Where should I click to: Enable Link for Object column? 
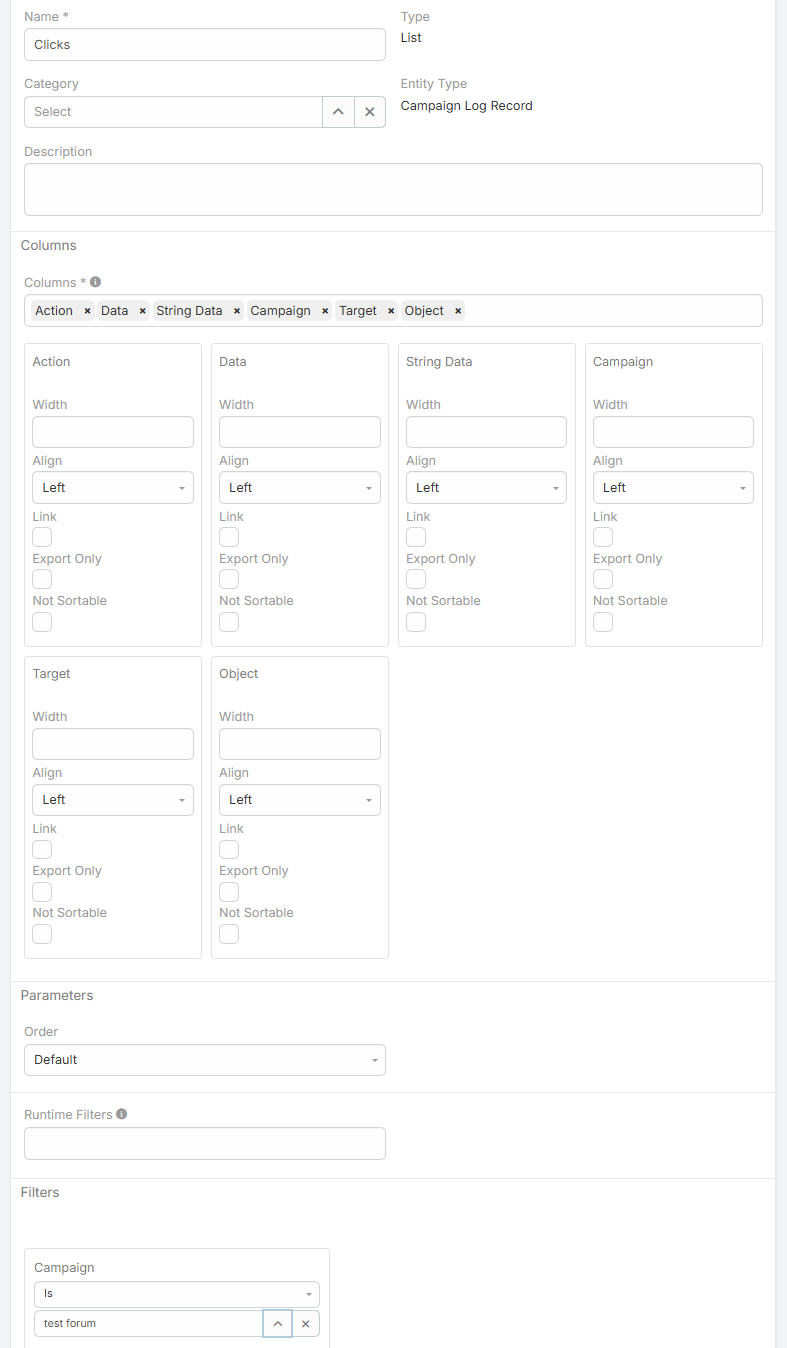pos(229,849)
